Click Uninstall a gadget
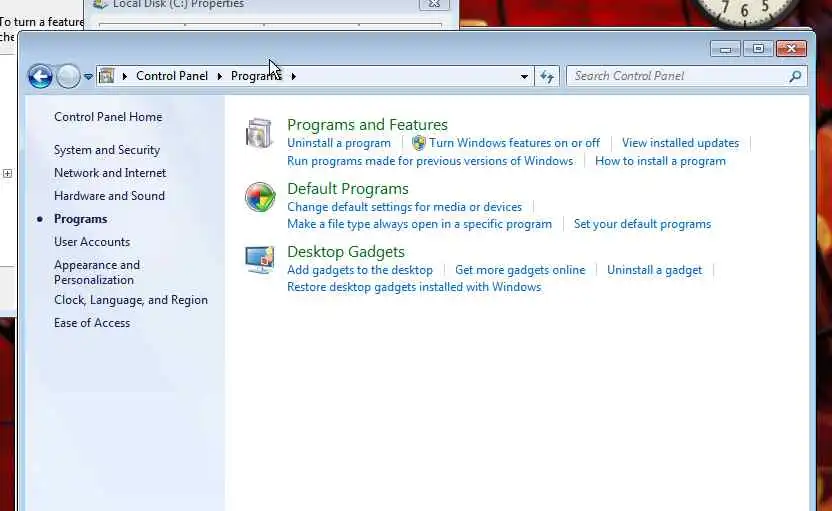832x511 pixels. tap(654, 270)
